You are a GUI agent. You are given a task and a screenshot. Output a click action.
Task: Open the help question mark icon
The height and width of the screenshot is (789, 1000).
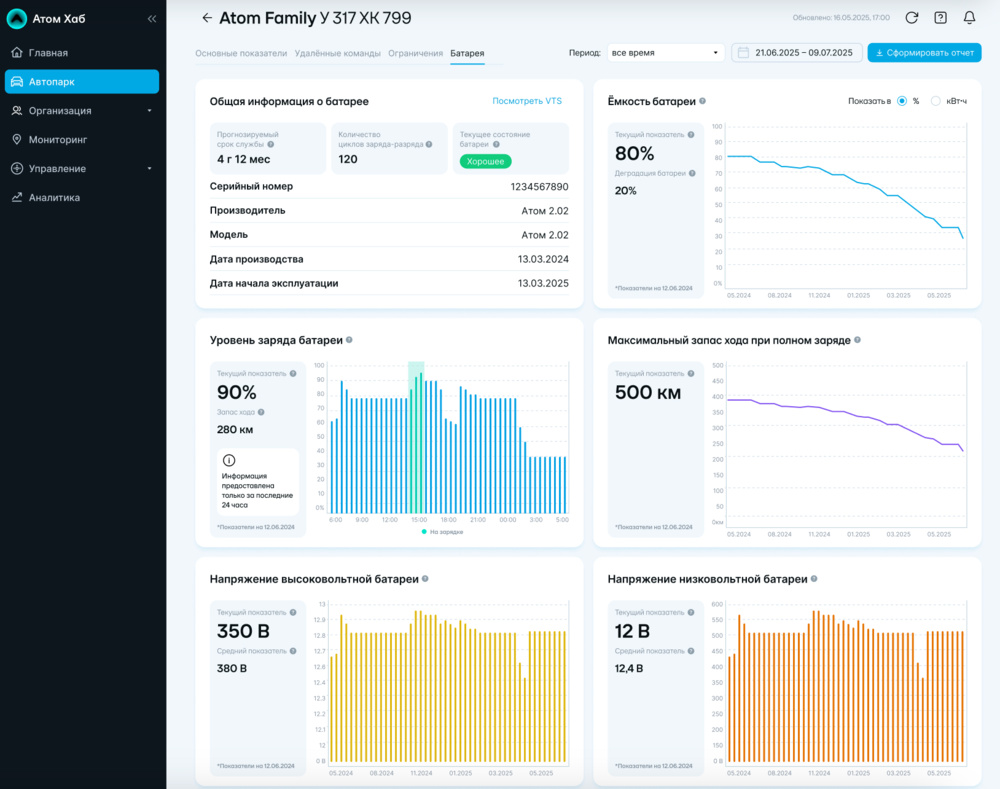point(940,18)
